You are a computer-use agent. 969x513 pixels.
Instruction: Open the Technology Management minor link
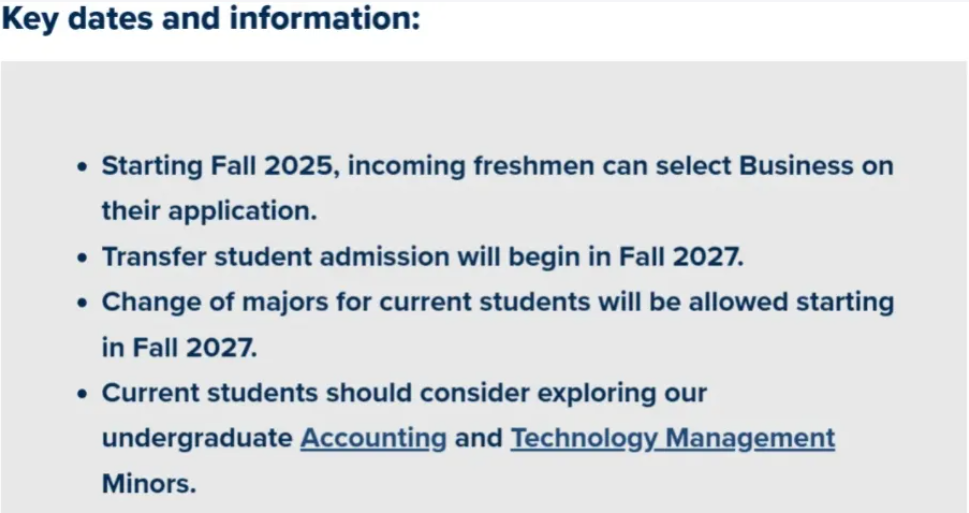(672, 439)
